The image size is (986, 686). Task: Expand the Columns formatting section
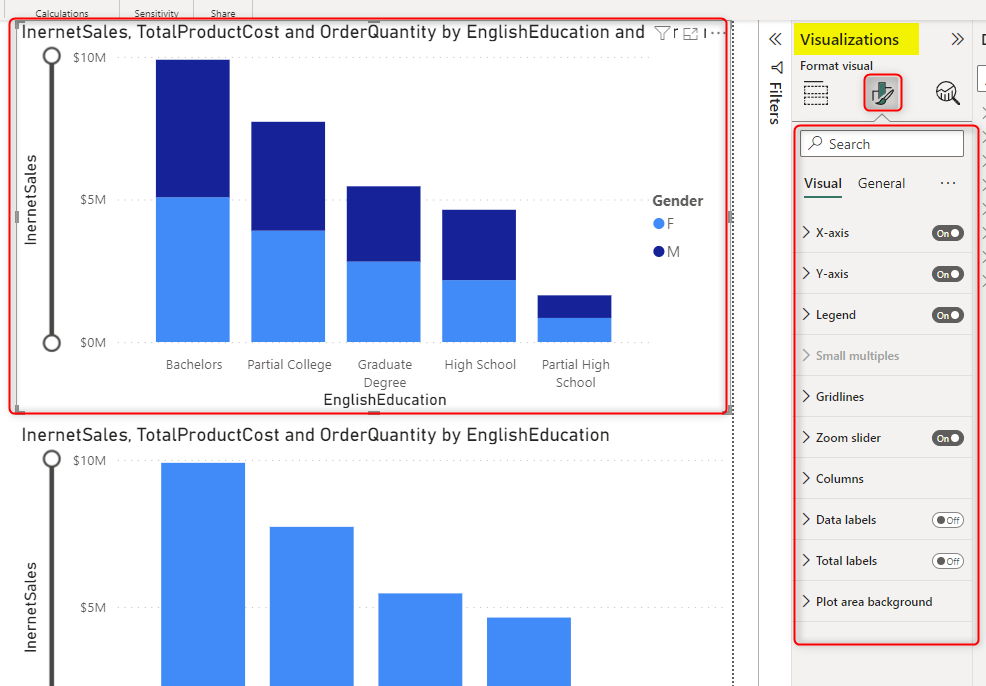839,479
